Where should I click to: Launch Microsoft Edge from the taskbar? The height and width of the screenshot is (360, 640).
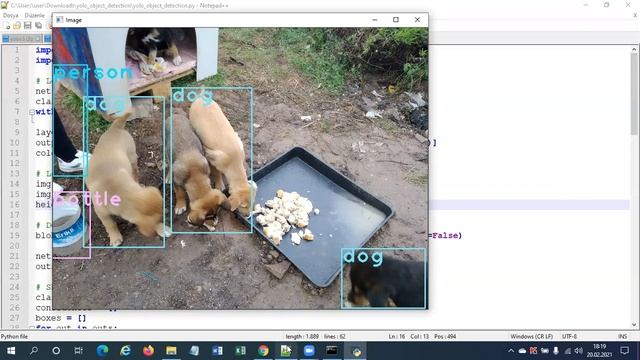tap(102, 351)
